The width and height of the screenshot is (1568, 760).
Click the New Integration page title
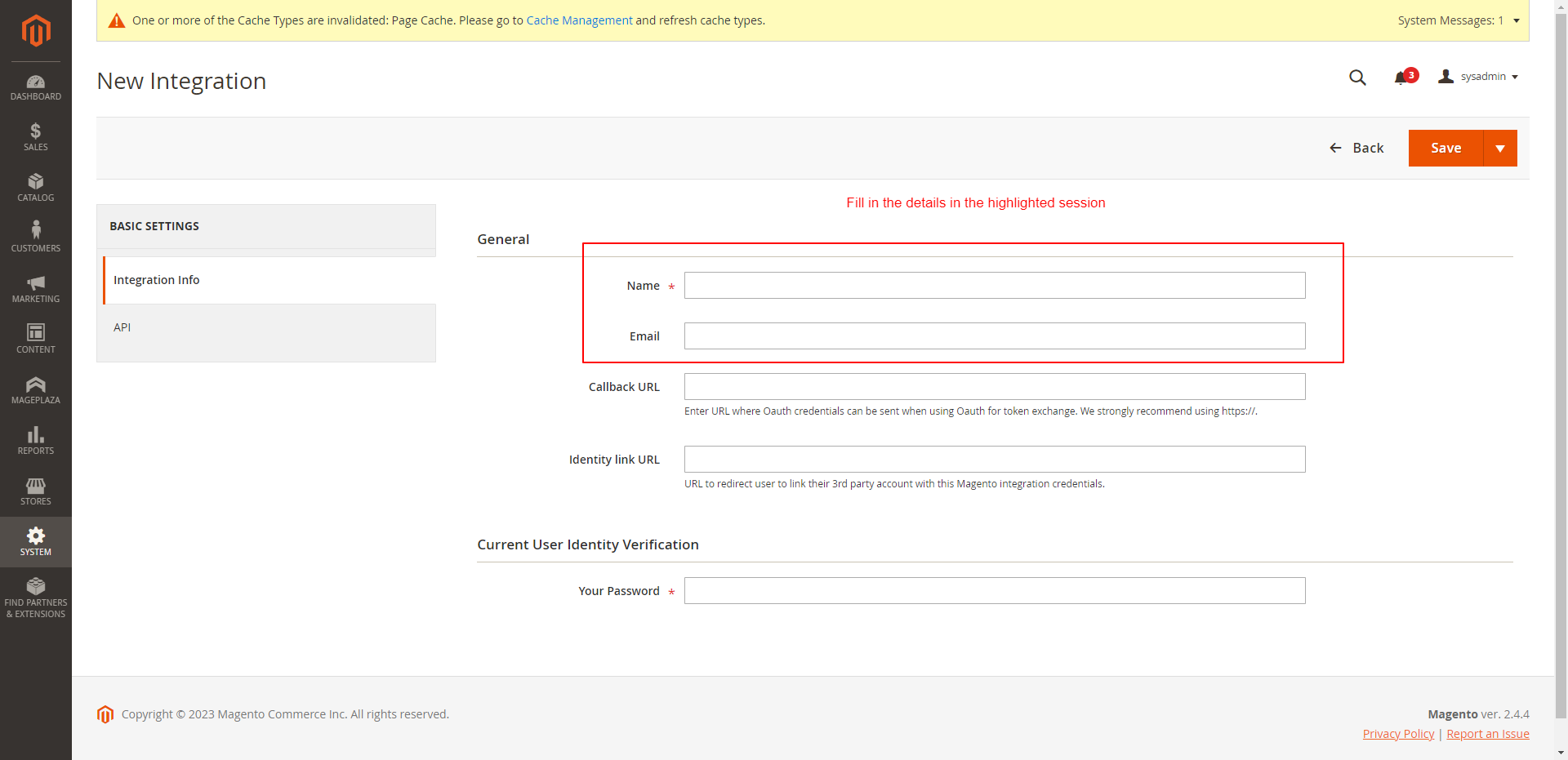point(181,81)
